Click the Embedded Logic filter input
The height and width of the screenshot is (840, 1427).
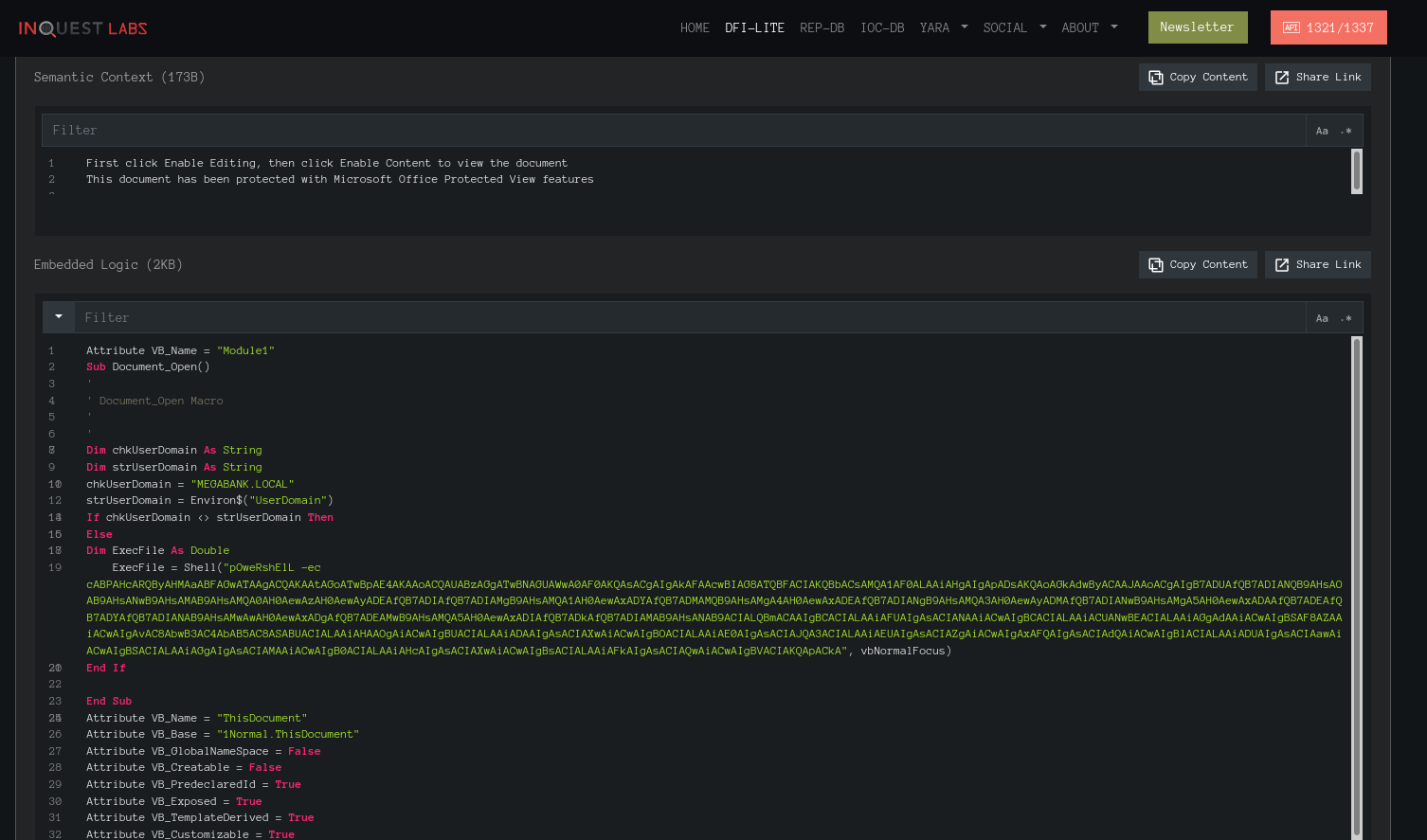pyautogui.click(x=691, y=318)
